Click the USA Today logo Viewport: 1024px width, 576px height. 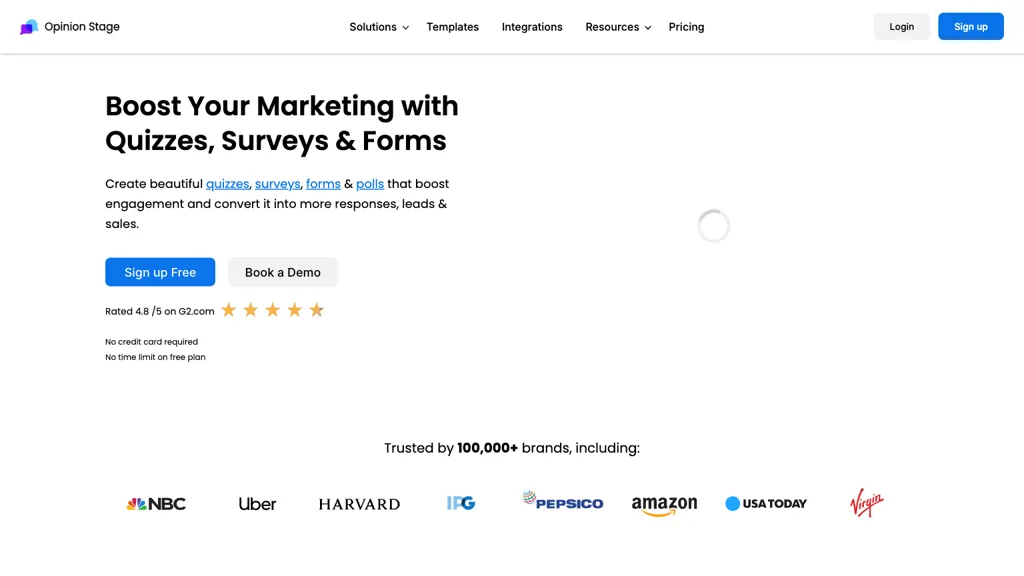coord(766,504)
